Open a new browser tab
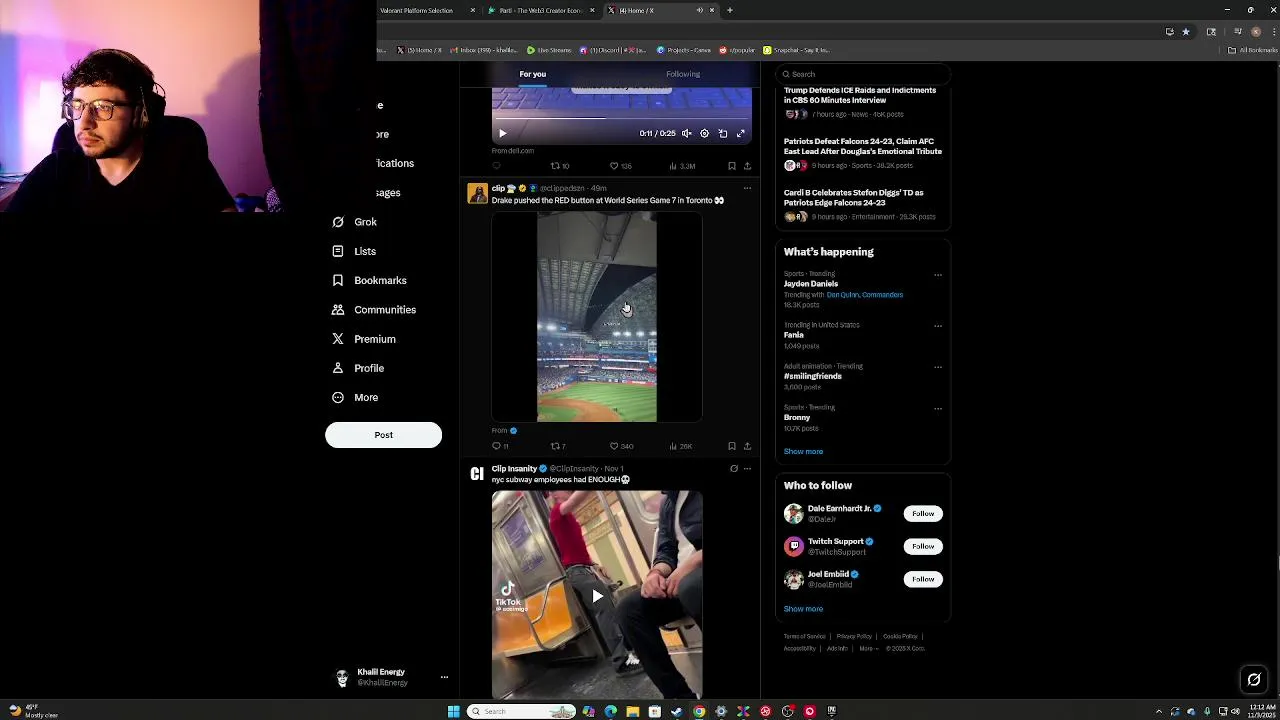The width and height of the screenshot is (1280, 720). pos(730,10)
